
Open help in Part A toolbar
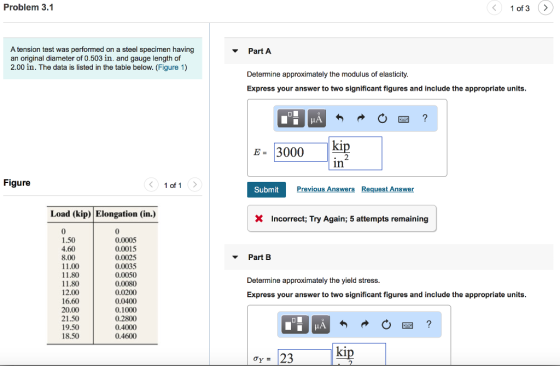tap(425, 118)
